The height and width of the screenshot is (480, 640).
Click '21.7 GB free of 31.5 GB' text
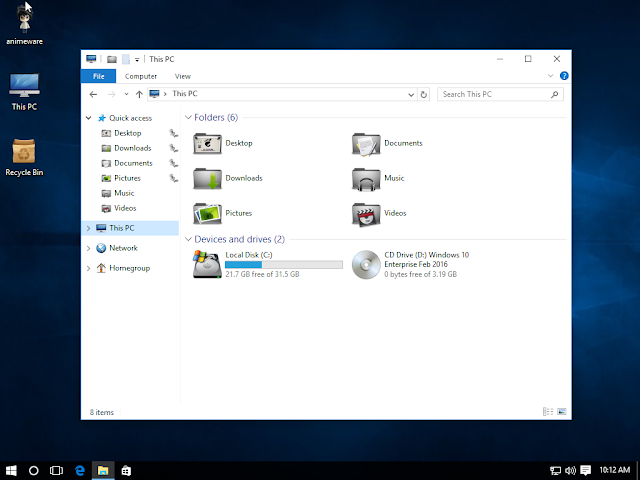tap(262, 274)
